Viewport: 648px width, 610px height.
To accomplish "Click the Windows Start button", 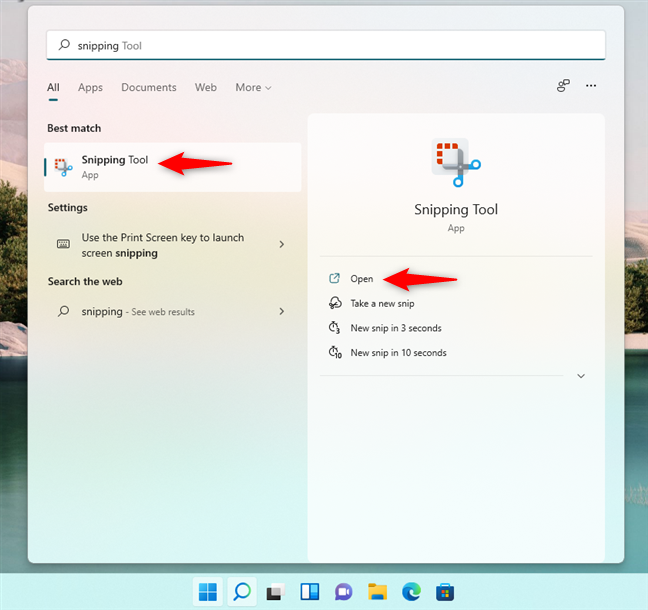I will pyautogui.click(x=207, y=592).
